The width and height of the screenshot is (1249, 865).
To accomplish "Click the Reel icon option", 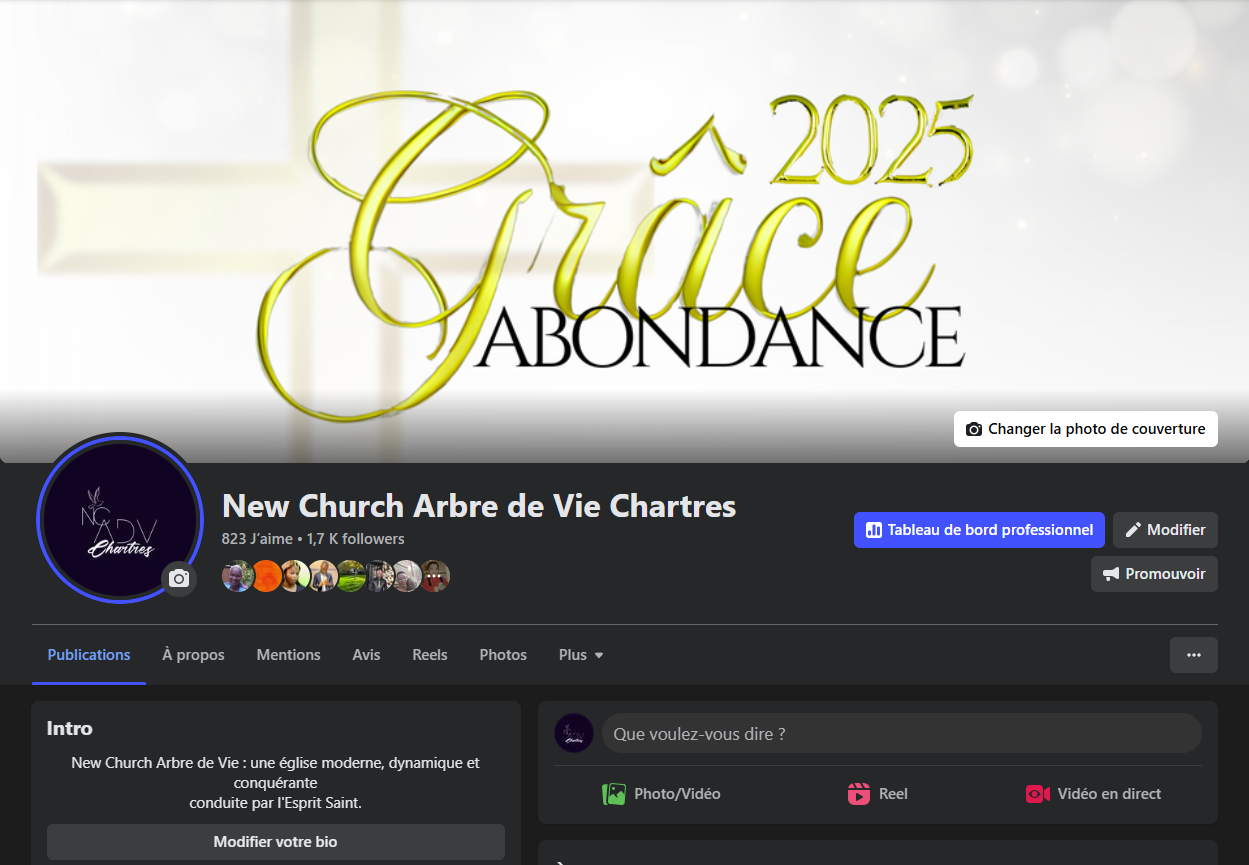I will click(x=878, y=794).
